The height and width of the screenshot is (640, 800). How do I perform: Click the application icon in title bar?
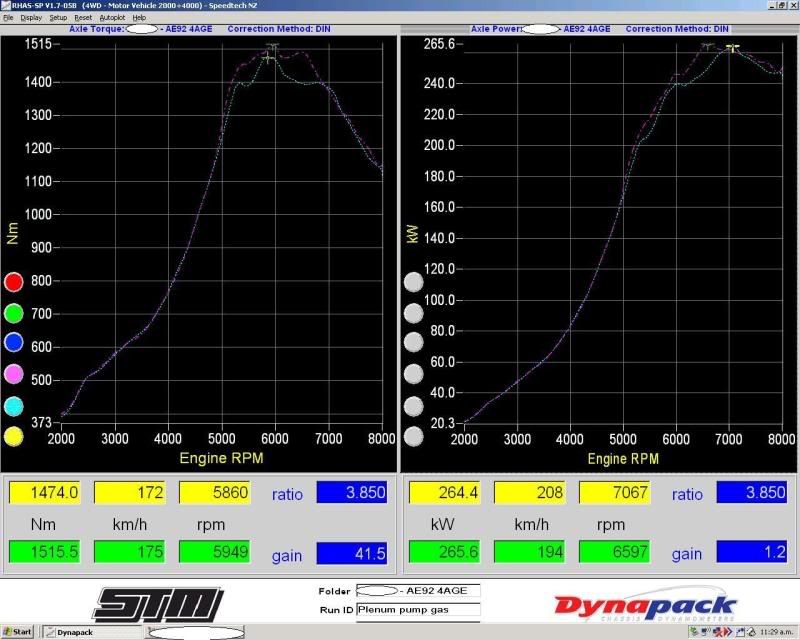pyautogui.click(x=6, y=5)
